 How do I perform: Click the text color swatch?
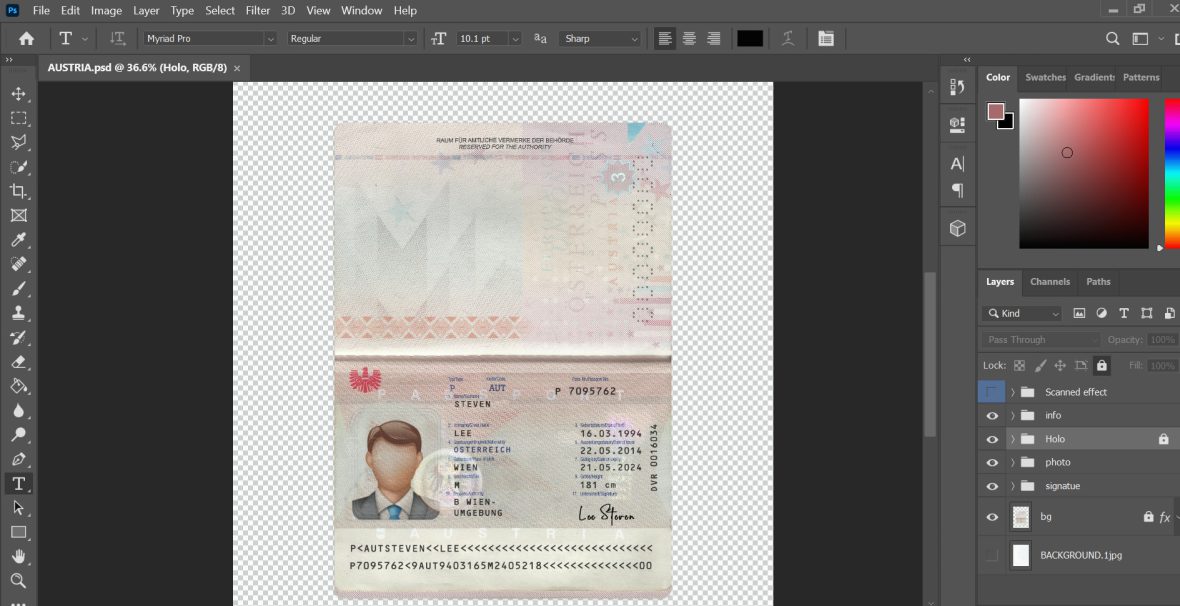(749, 38)
